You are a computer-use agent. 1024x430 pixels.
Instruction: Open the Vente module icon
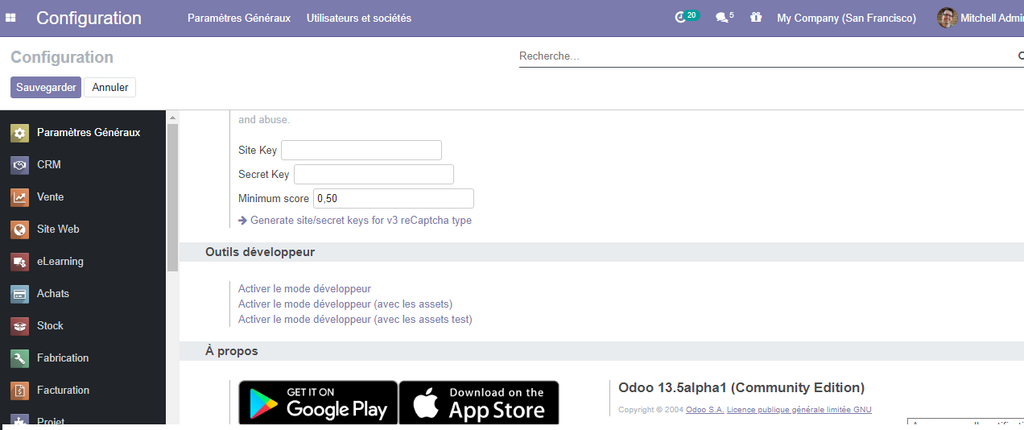click(x=19, y=197)
